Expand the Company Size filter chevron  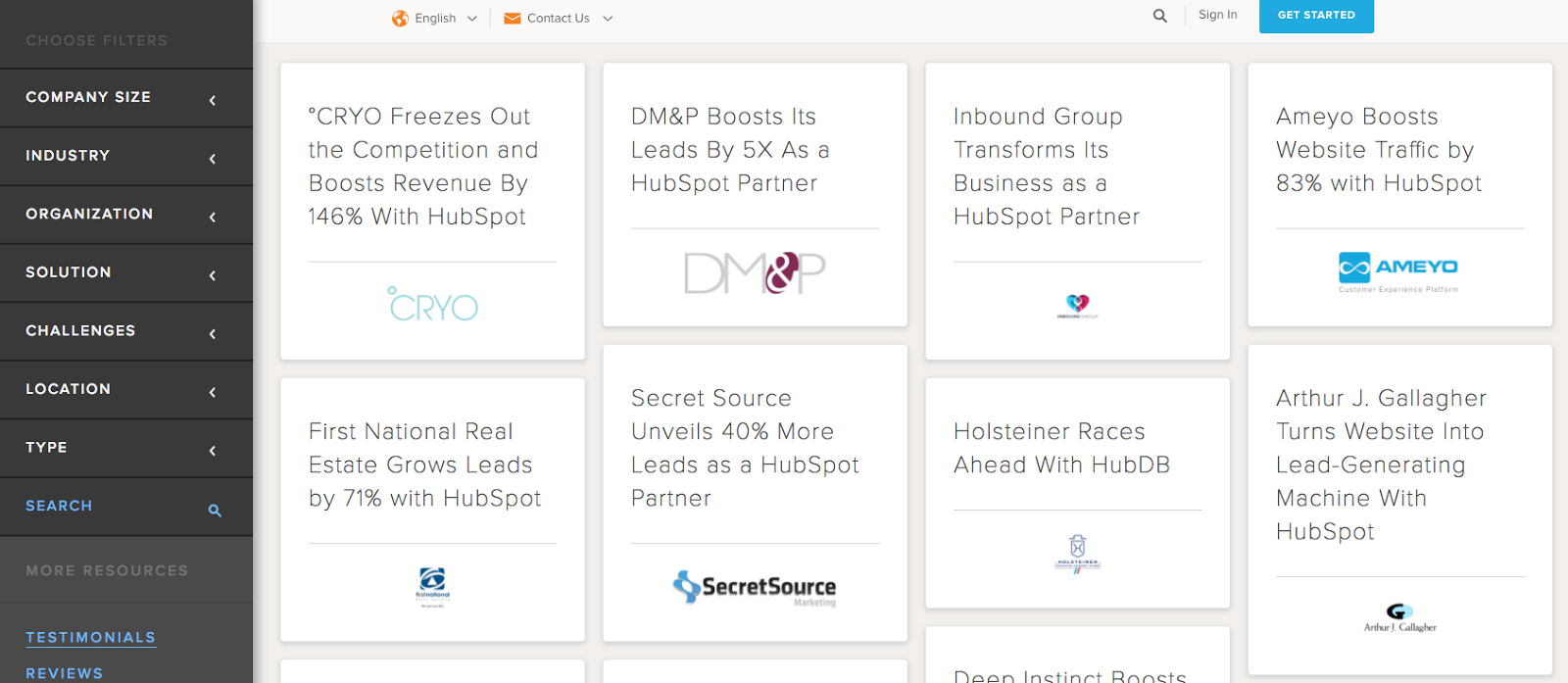213,100
